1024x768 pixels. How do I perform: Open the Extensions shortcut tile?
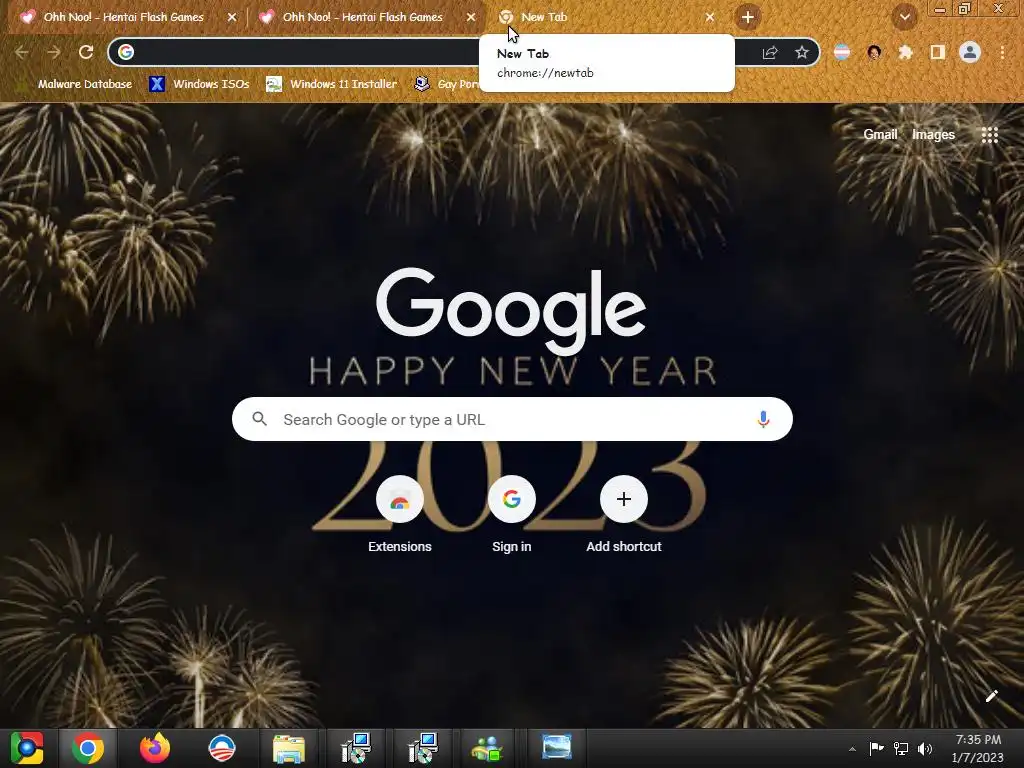click(400, 515)
